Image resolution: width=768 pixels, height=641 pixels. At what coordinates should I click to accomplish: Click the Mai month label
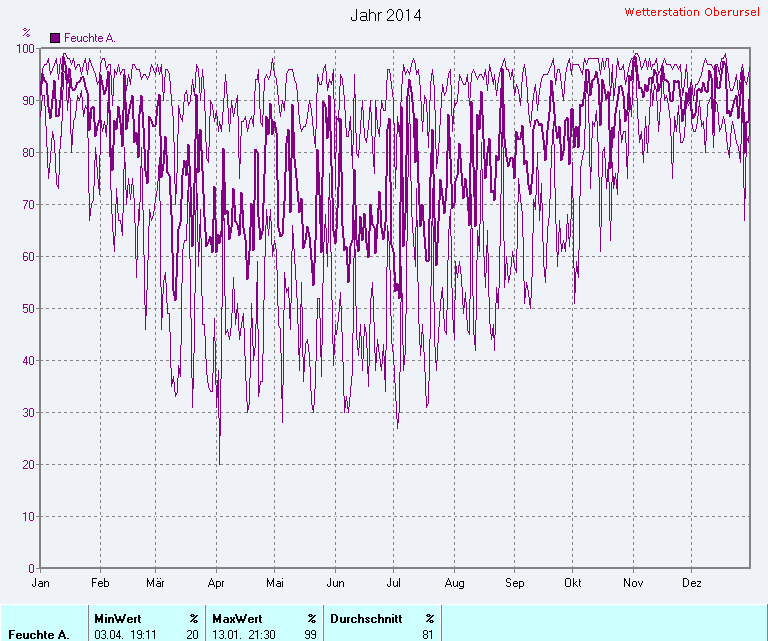[275, 583]
